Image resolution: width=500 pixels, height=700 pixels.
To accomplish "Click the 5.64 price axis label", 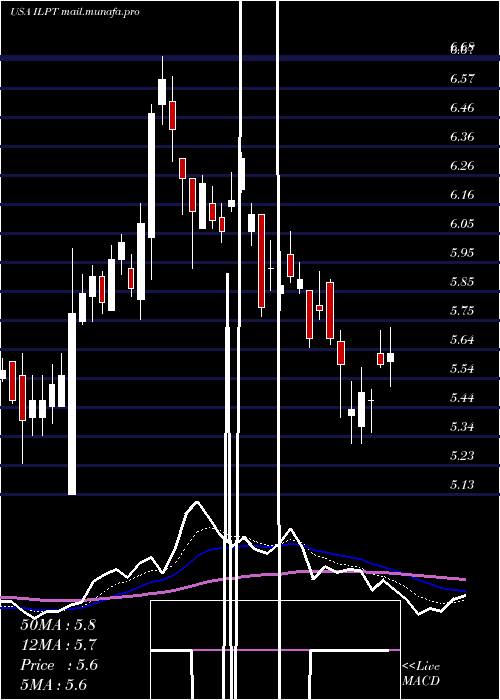I will [x=462, y=340].
